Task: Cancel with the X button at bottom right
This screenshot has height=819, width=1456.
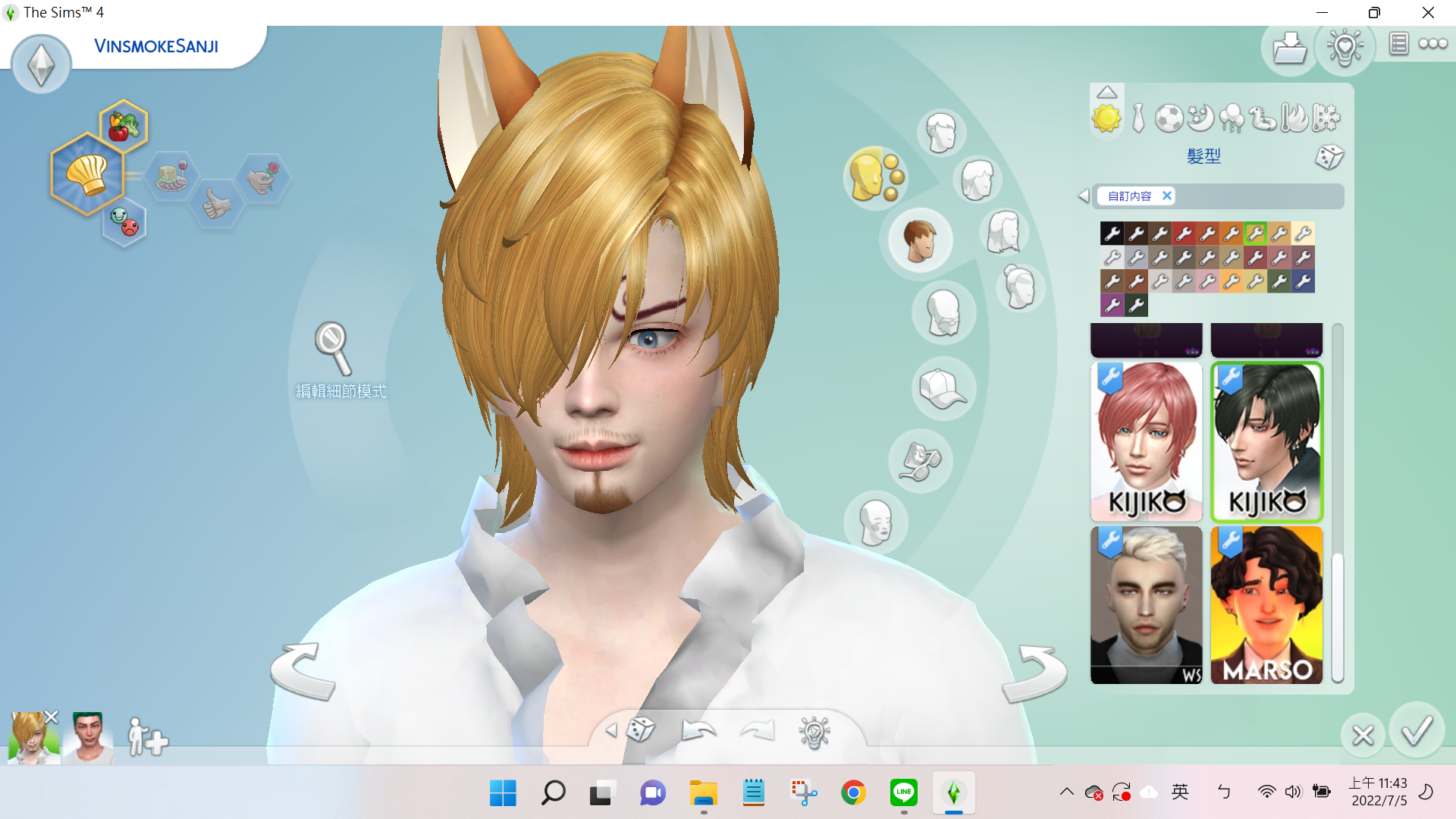Action: (1363, 735)
